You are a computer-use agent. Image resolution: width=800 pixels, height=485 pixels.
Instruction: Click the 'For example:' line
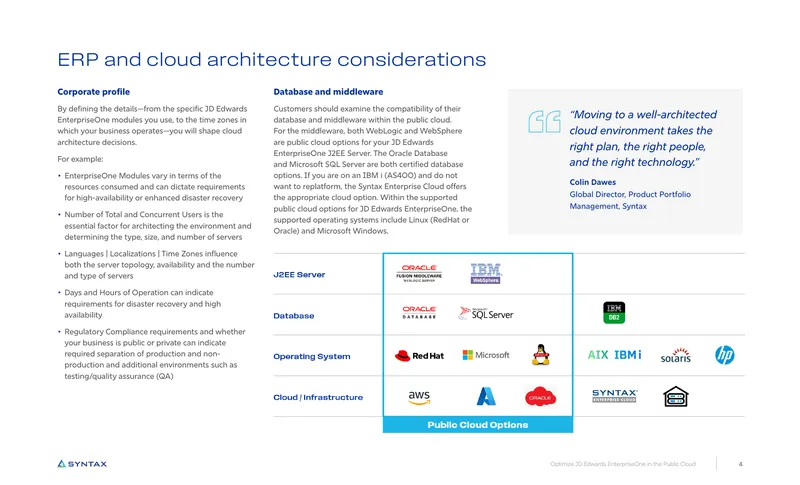point(80,159)
